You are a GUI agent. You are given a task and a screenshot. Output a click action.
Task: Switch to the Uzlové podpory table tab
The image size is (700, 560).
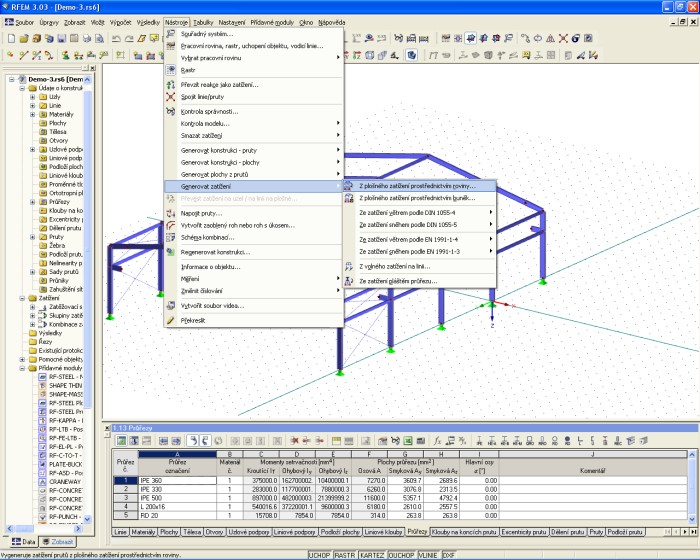tap(249, 532)
